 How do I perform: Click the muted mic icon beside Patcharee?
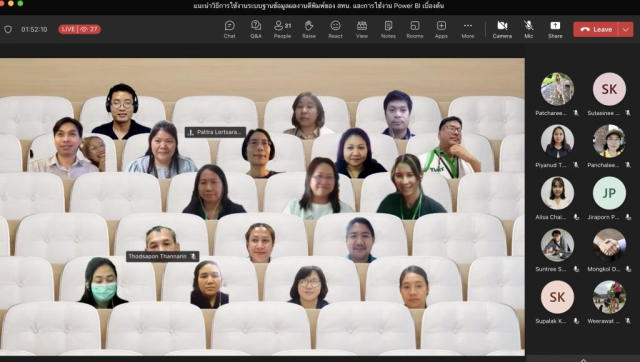click(576, 113)
